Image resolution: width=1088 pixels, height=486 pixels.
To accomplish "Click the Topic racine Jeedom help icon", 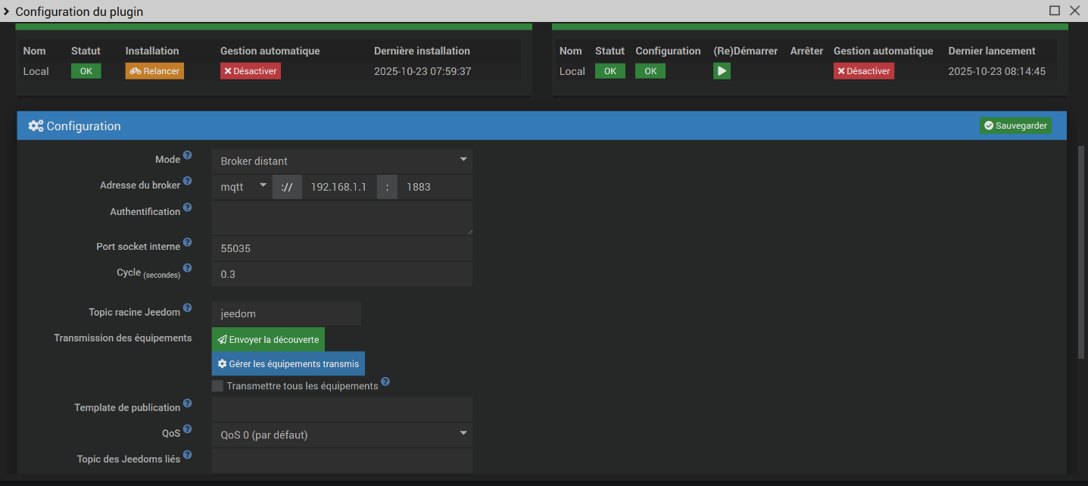I will [187, 308].
